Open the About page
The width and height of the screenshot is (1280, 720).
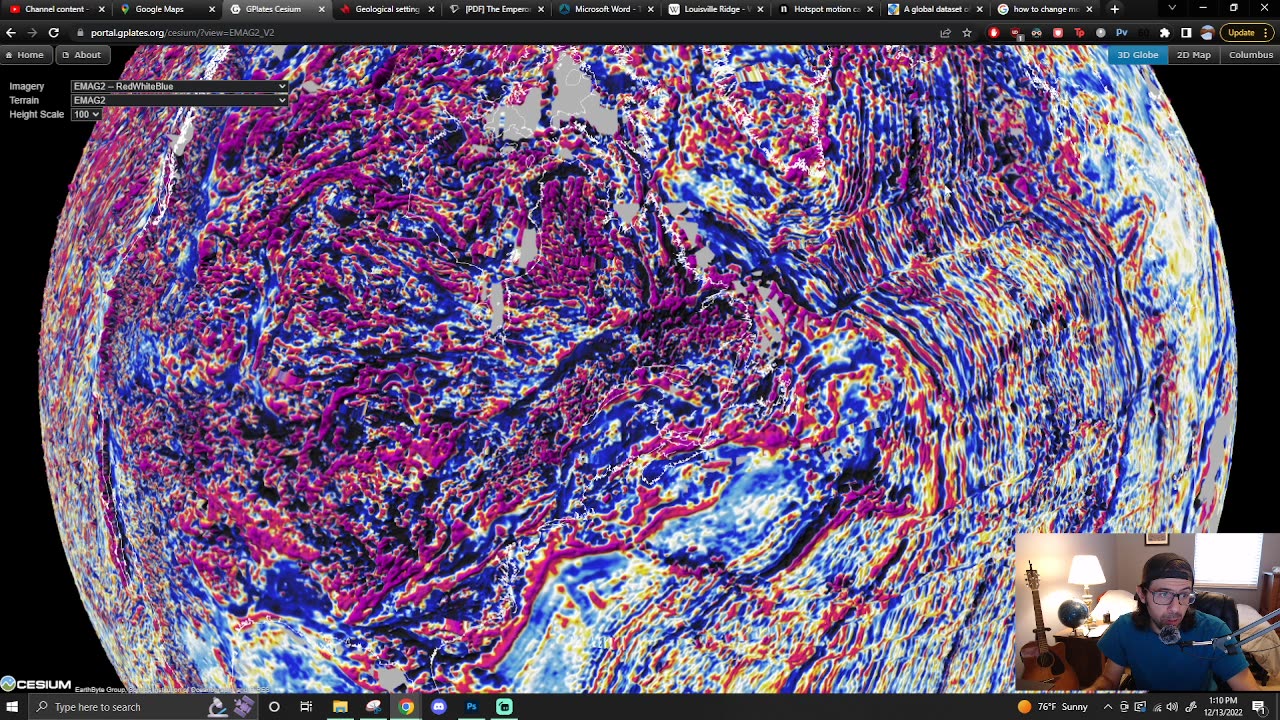tap(81, 55)
